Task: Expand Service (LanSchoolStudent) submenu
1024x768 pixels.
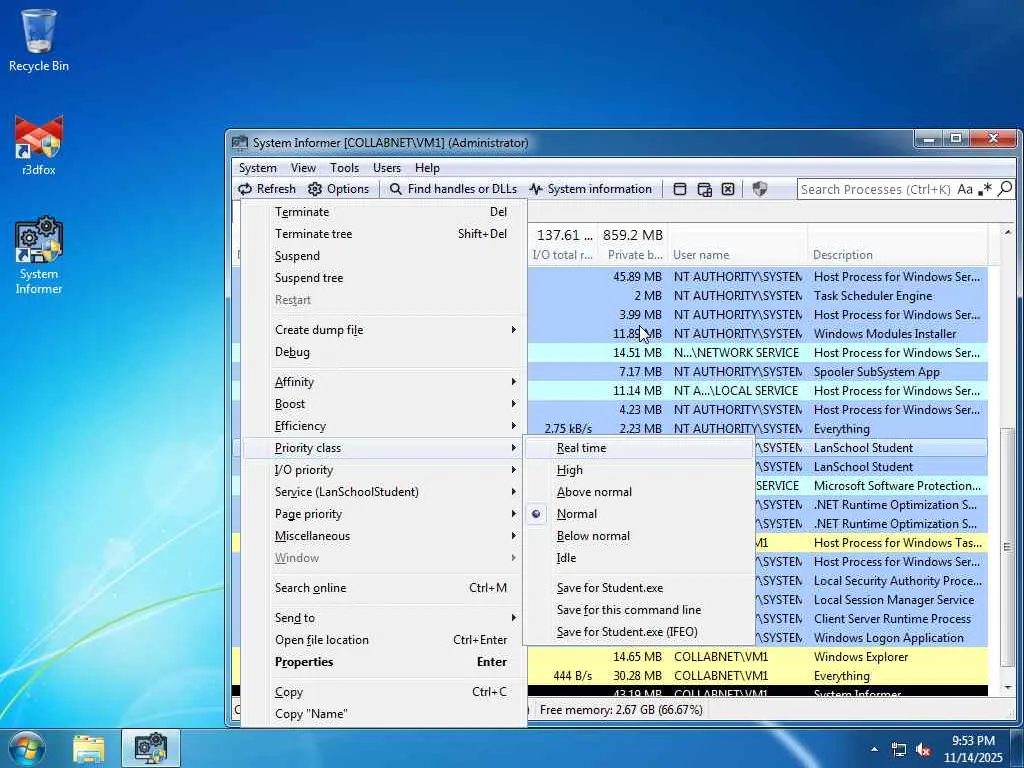Action: (x=384, y=492)
